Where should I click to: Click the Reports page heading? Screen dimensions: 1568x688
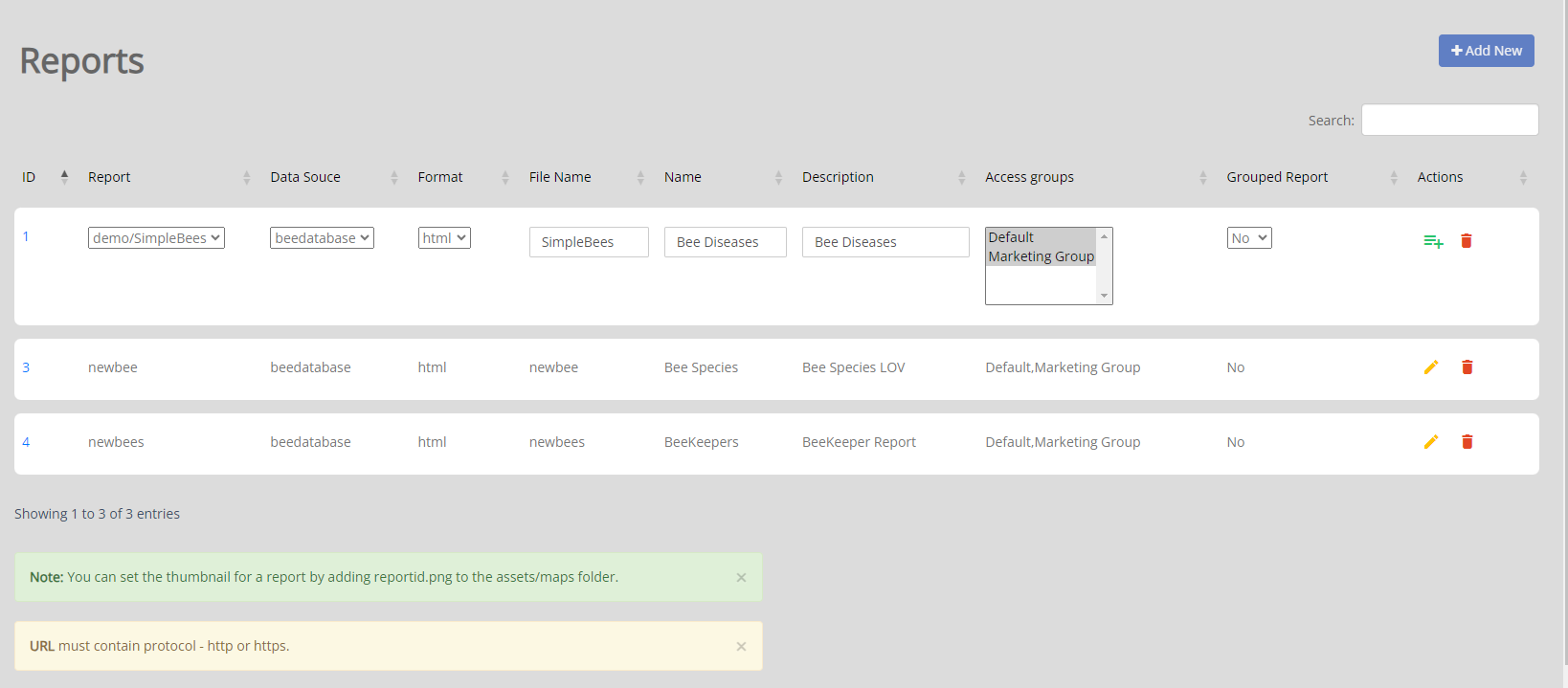(x=81, y=61)
